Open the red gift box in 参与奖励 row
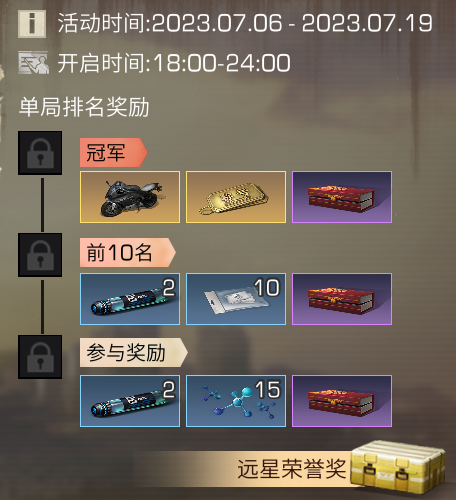The width and height of the screenshot is (456, 500). pos(342,401)
